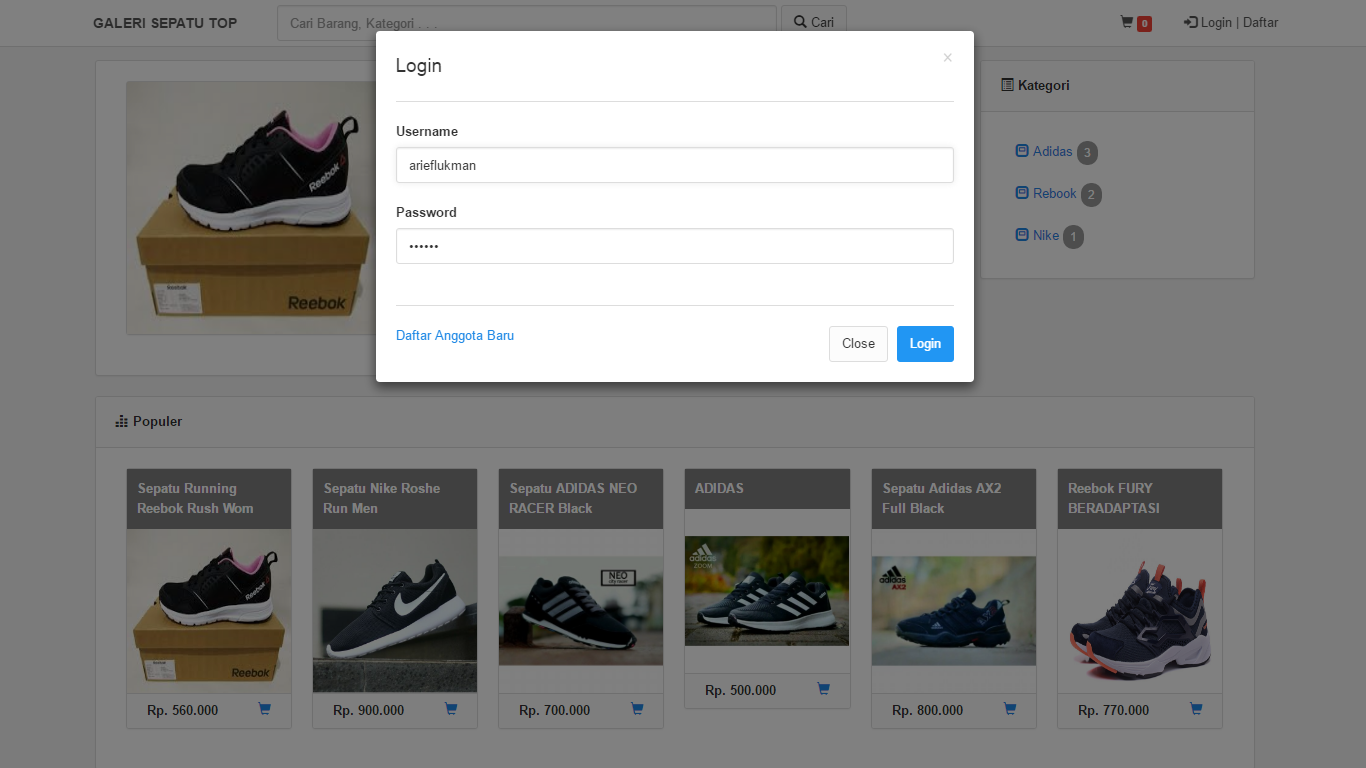1366x768 pixels.
Task: Add Reebok FURY to cart
Action: click(1196, 709)
